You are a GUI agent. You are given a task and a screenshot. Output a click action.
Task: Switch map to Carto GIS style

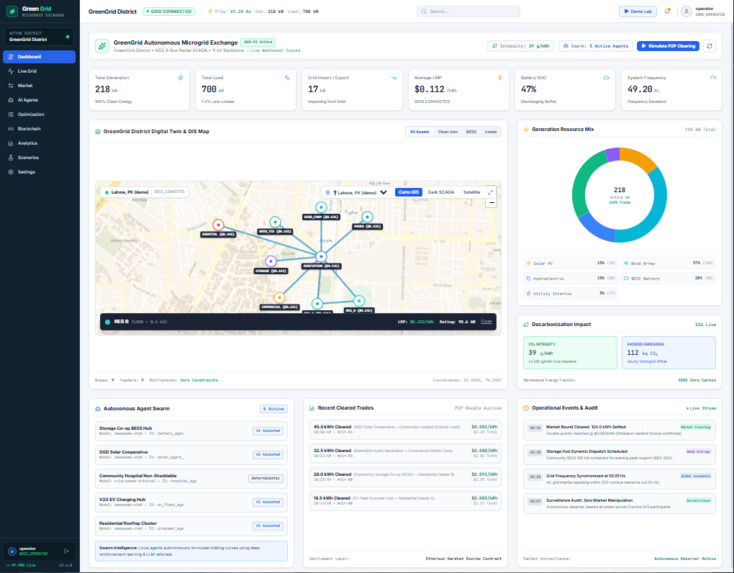(409, 192)
